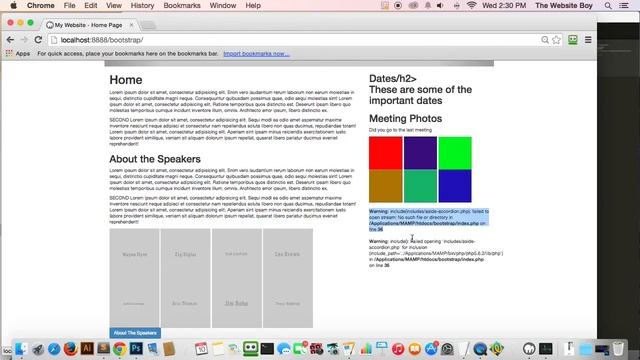640x360 pixels.
Task: Open QuickTime Player in the dock
Action: tap(480, 349)
